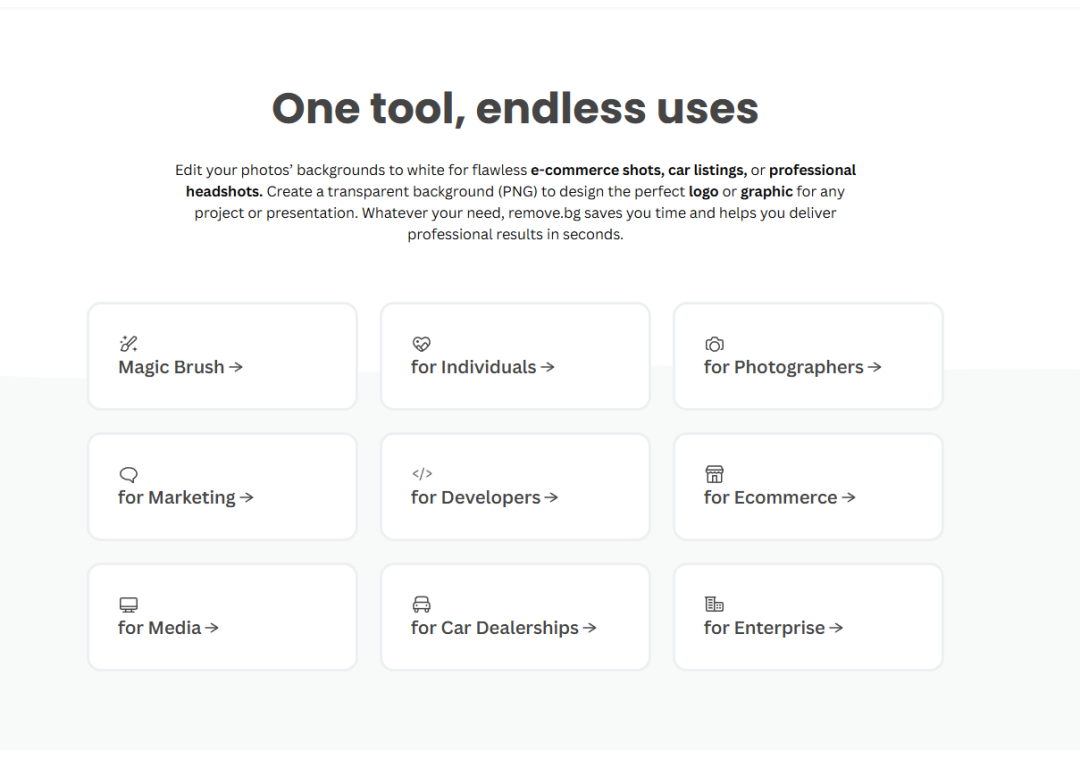This screenshot has width=1080, height=759.
Task: Click the code brackets Developers icon
Action: [x=422, y=474]
